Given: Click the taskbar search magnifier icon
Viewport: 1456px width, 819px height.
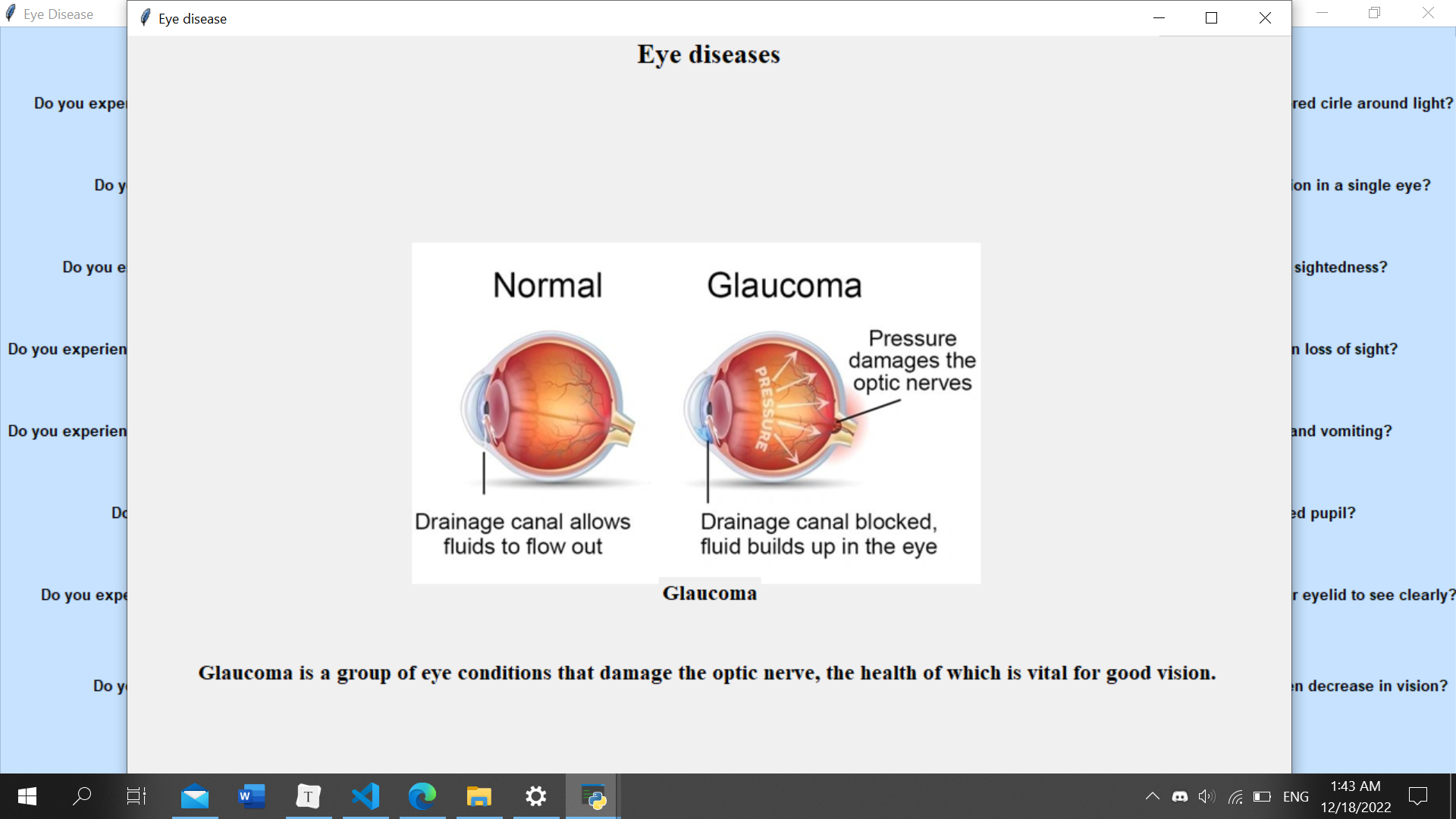Looking at the screenshot, I should [82, 796].
